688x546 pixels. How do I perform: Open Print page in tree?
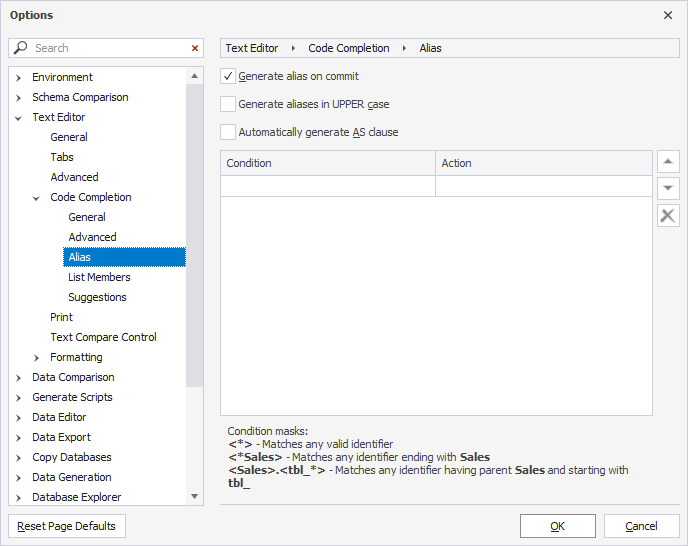61,317
